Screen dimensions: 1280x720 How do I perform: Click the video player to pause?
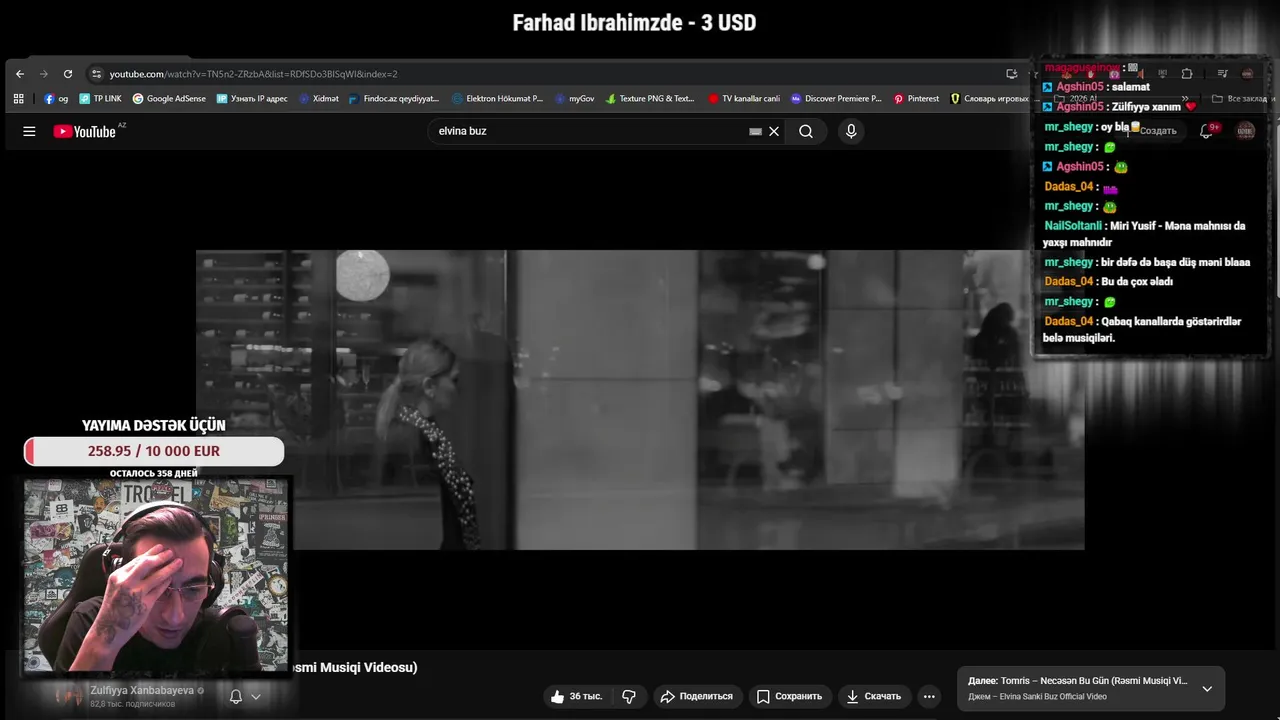tap(640, 400)
